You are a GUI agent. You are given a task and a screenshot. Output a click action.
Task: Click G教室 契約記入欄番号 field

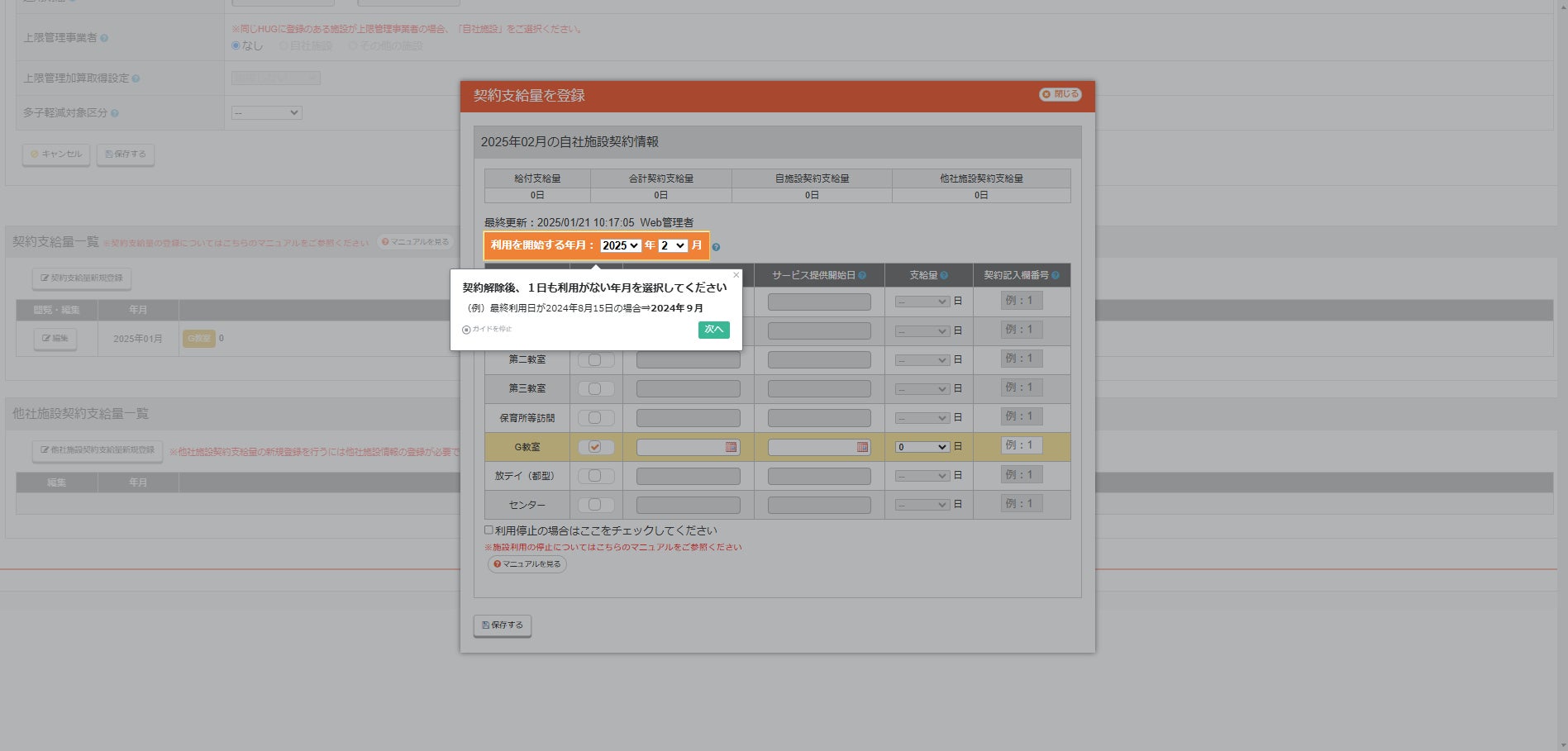click(1022, 445)
